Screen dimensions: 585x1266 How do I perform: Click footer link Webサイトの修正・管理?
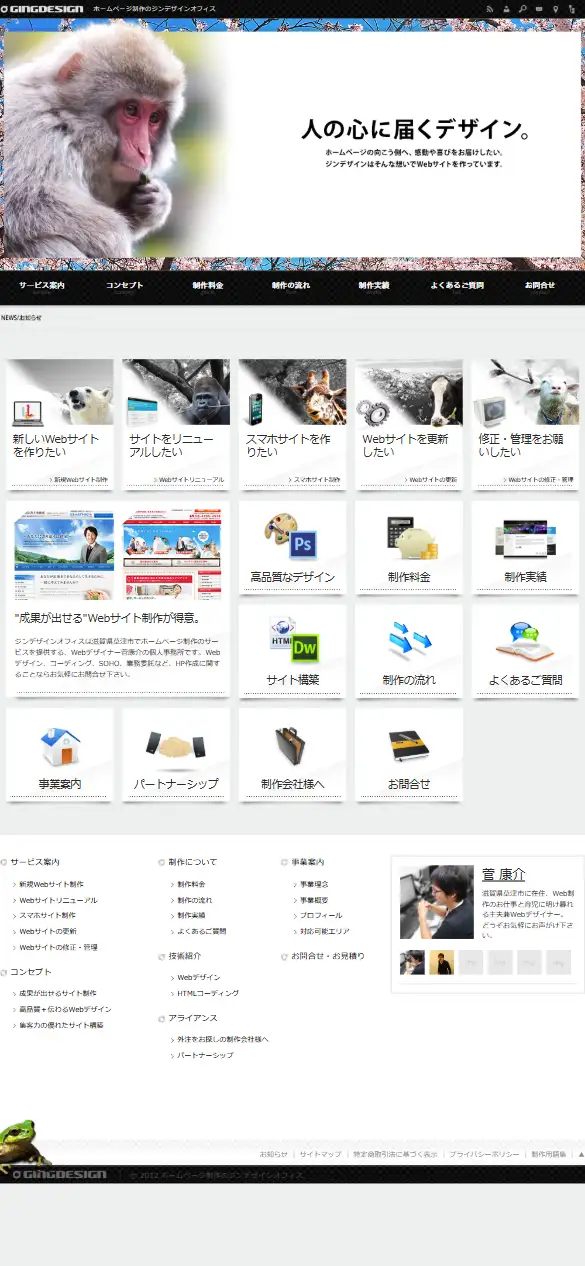[x=58, y=947]
